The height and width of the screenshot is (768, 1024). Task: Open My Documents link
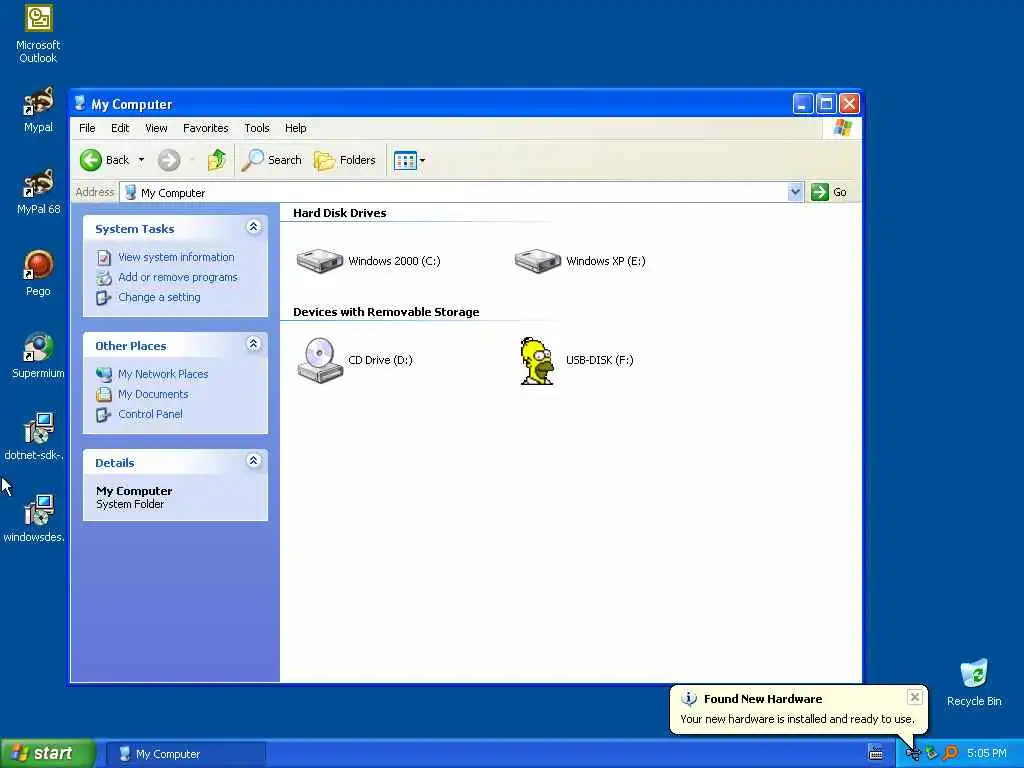pyautogui.click(x=153, y=394)
